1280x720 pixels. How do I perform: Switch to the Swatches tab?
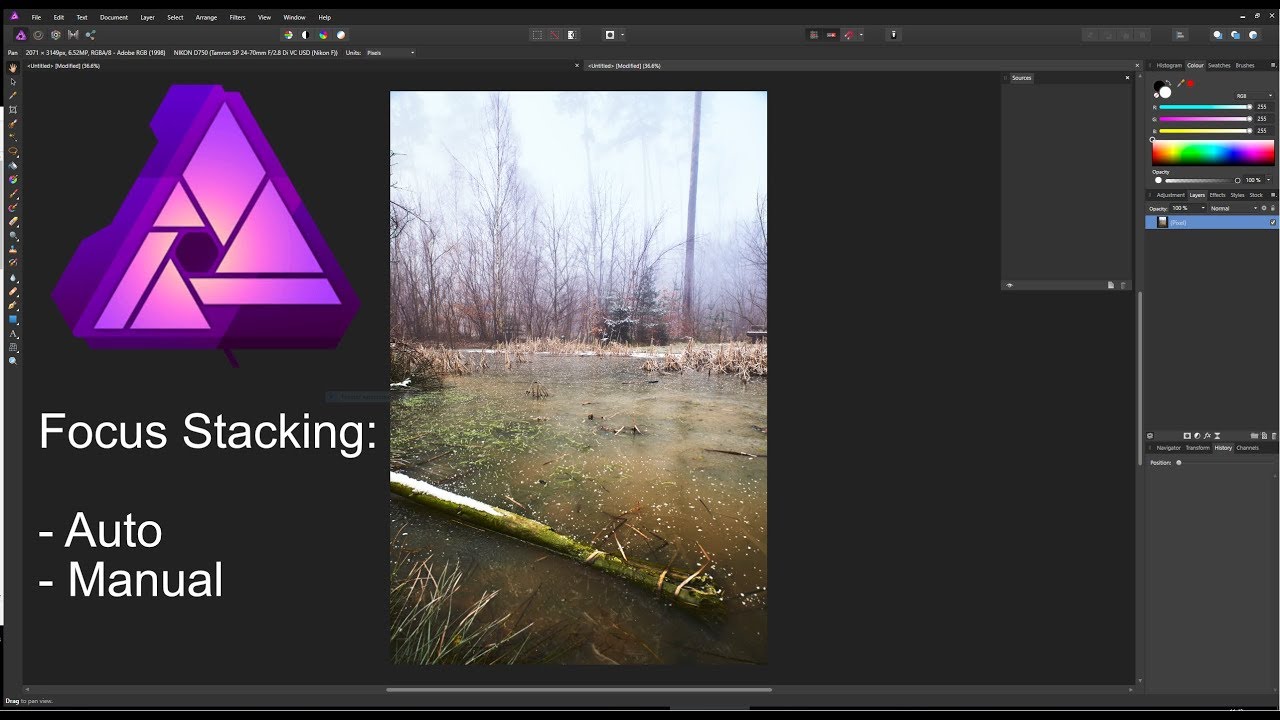[x=1219, y=65]
